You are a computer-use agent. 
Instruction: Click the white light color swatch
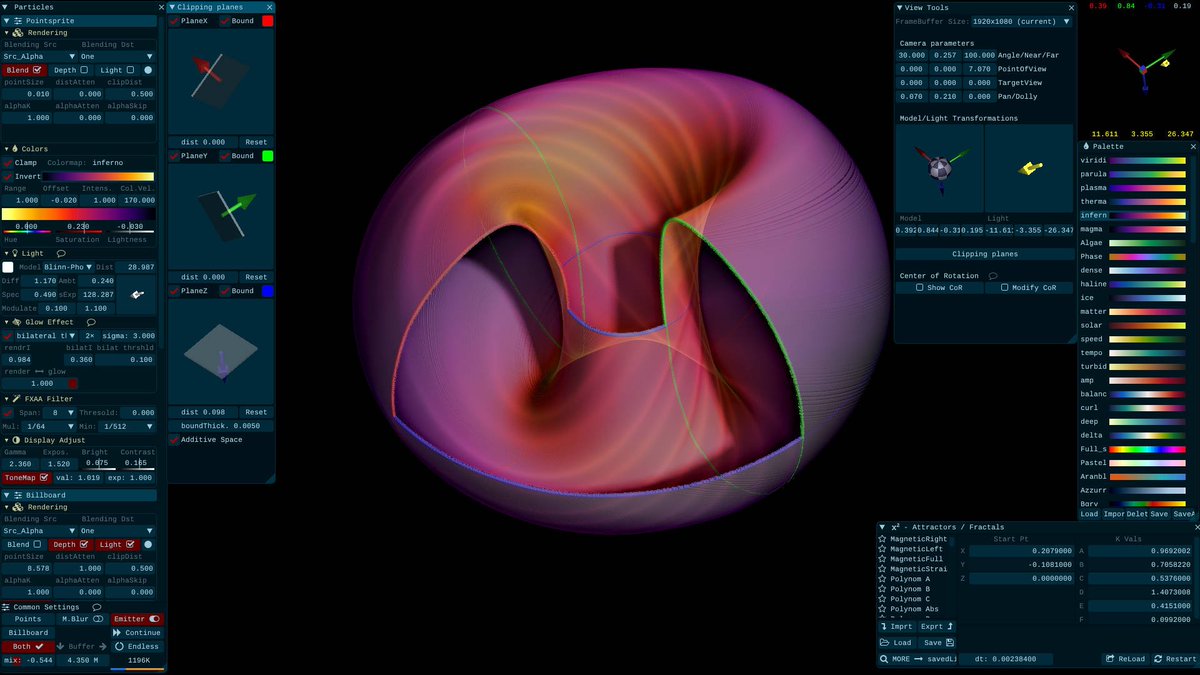pyautogui.click(x=8, y=267)
